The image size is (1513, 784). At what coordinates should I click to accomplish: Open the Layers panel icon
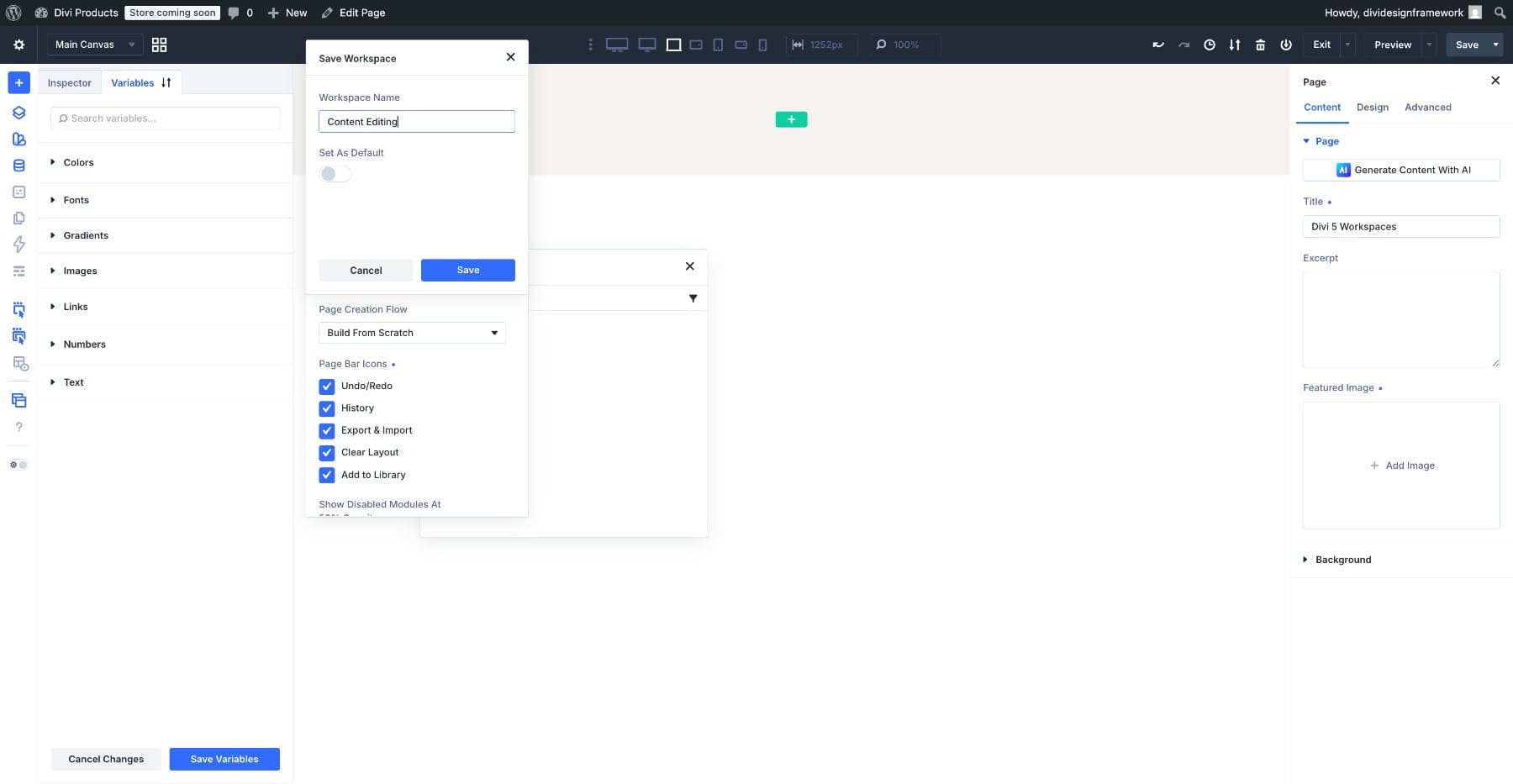click(x=18, y=113)
